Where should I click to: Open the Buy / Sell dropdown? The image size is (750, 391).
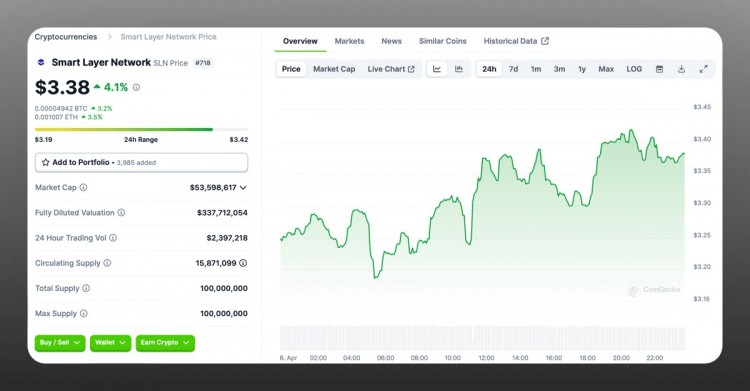pos(60,343)
